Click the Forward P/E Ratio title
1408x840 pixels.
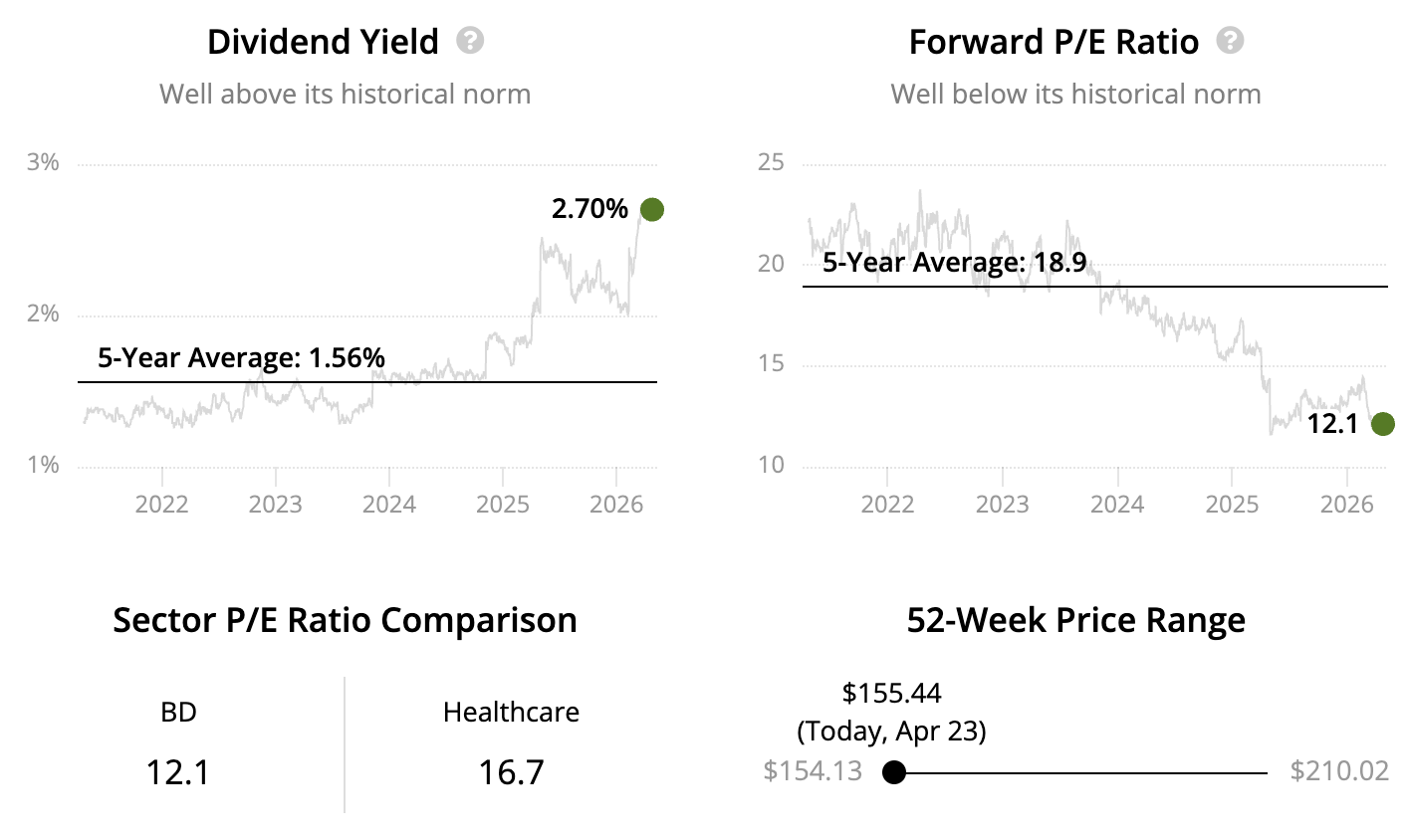pyautogui.click(x=1054, y=42)
